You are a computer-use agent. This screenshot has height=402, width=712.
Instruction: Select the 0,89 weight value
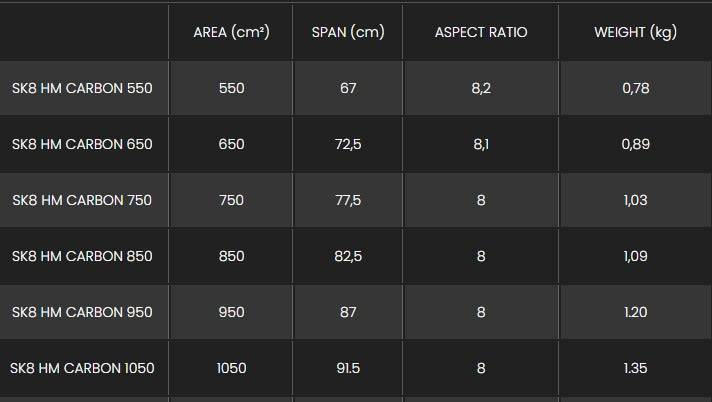click(x=635, y=144)
